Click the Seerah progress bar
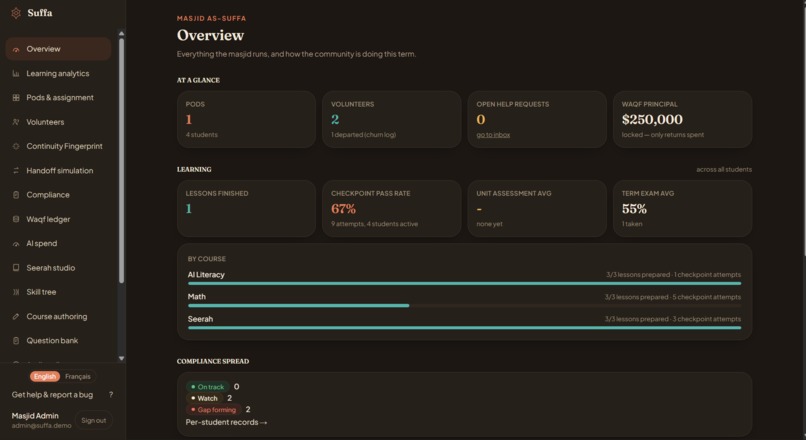This screenshot has height=440, width=806. 464,328
